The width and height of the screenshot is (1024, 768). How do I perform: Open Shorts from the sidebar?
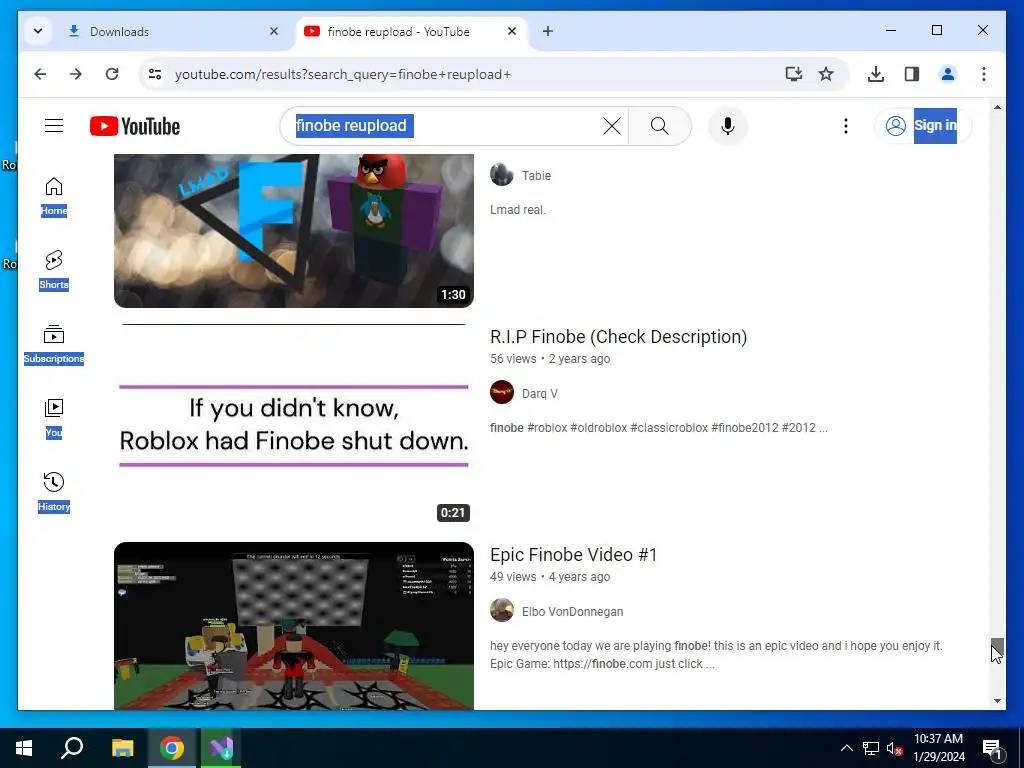[54, 270]
